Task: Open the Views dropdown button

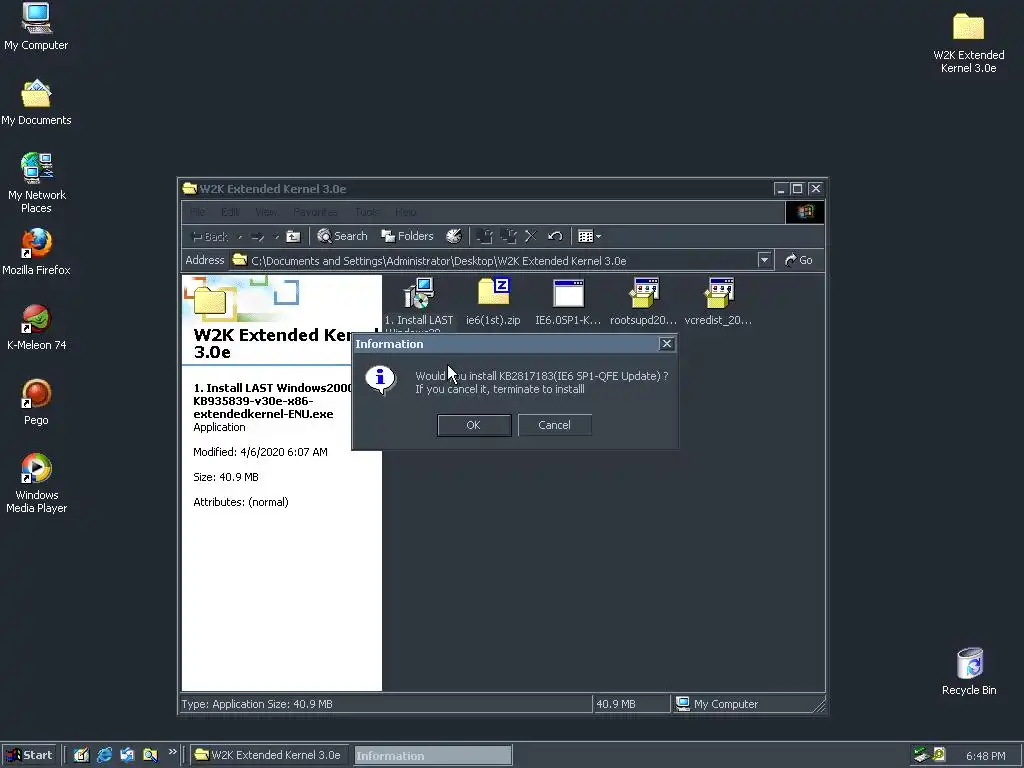Action: tap(589, 236)
